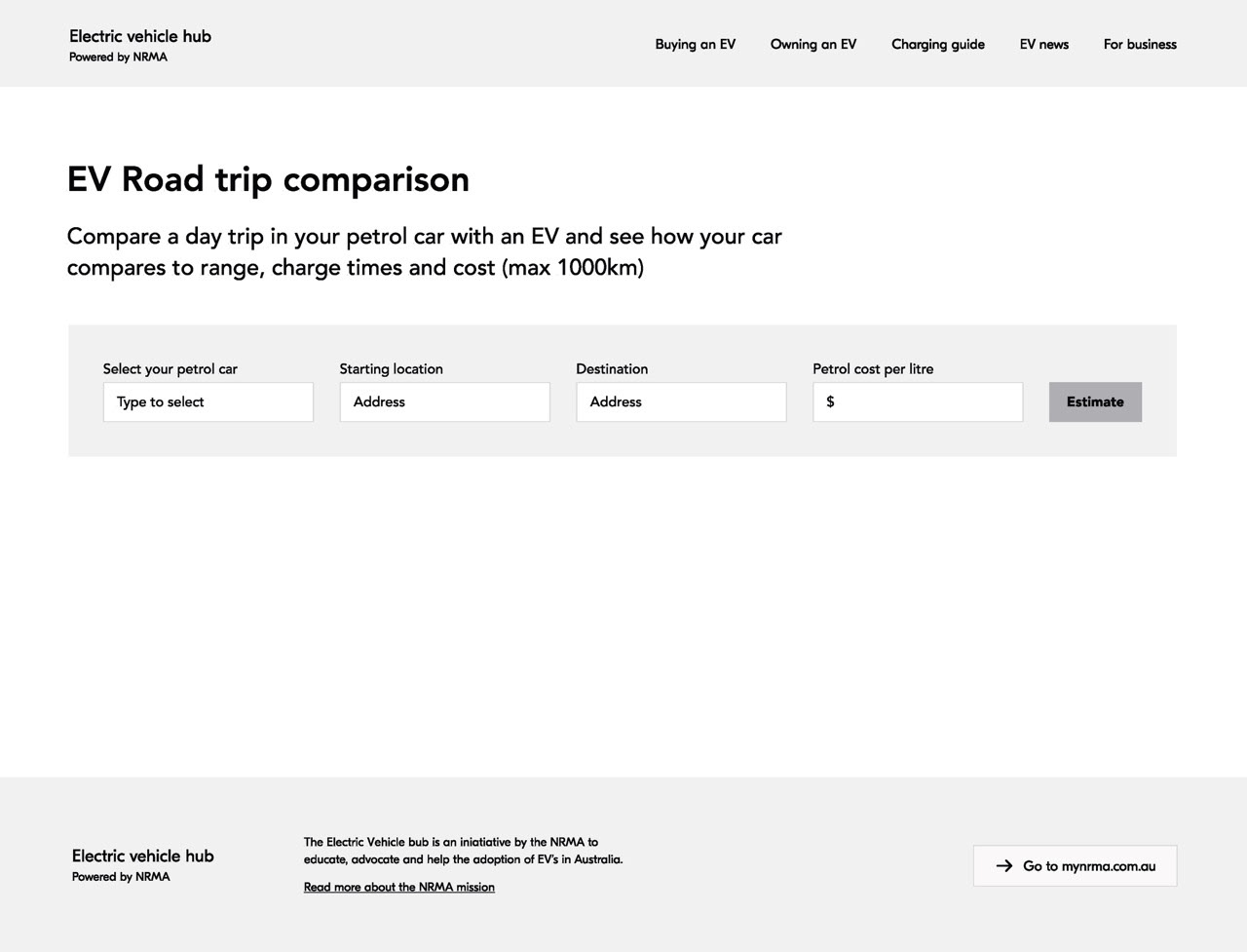Click the Powered by NRMA header text

click(118, 57)
